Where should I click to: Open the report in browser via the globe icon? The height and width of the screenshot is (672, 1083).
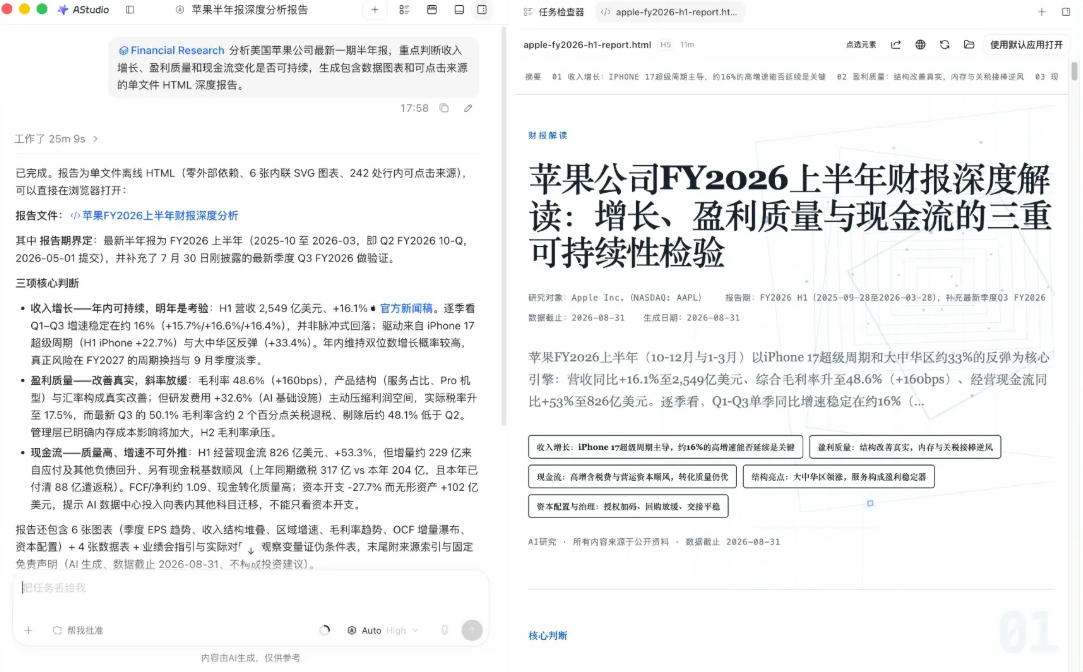(x=920, y=45)
